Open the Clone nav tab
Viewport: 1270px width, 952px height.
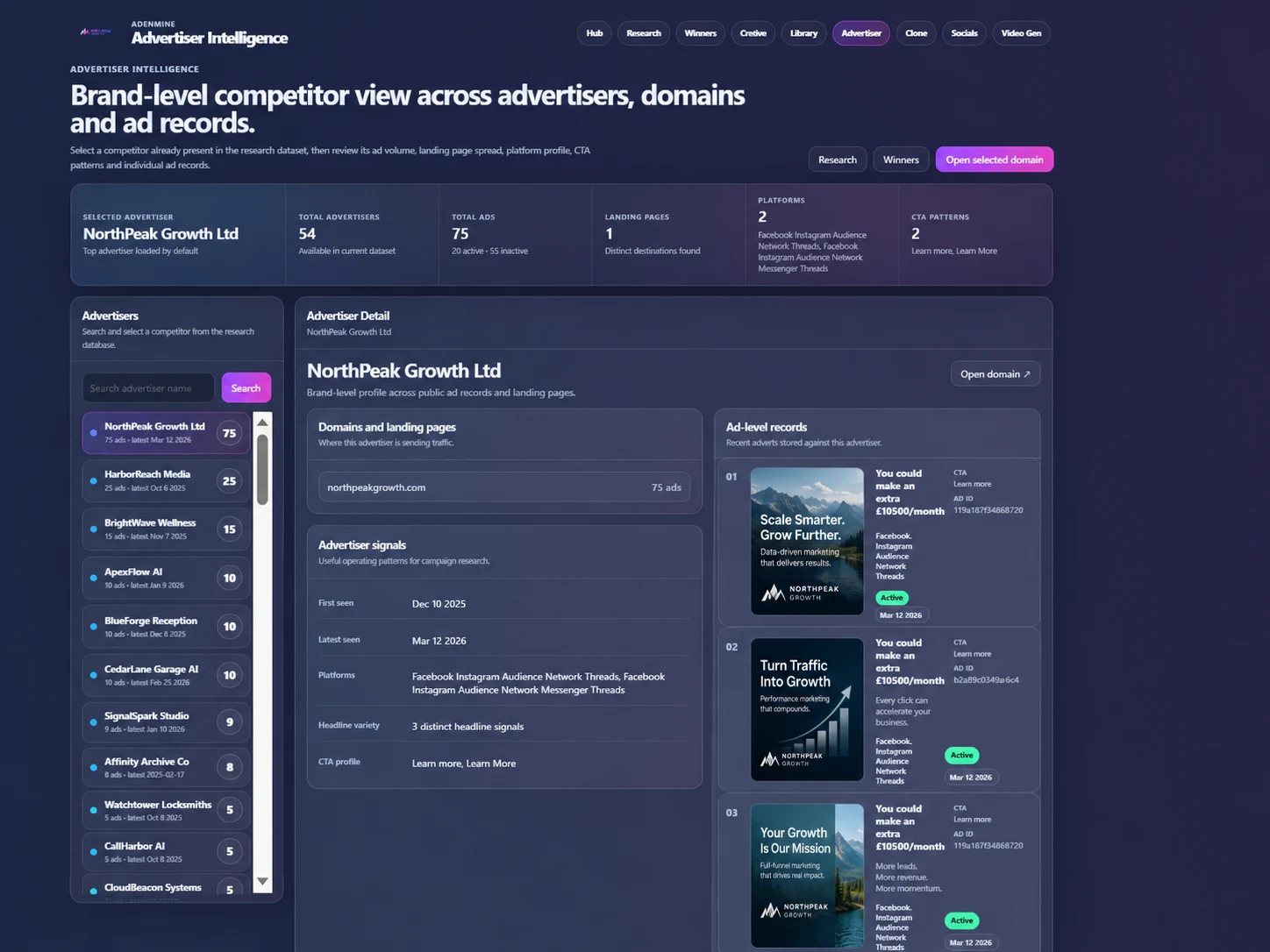coord(917,33)
